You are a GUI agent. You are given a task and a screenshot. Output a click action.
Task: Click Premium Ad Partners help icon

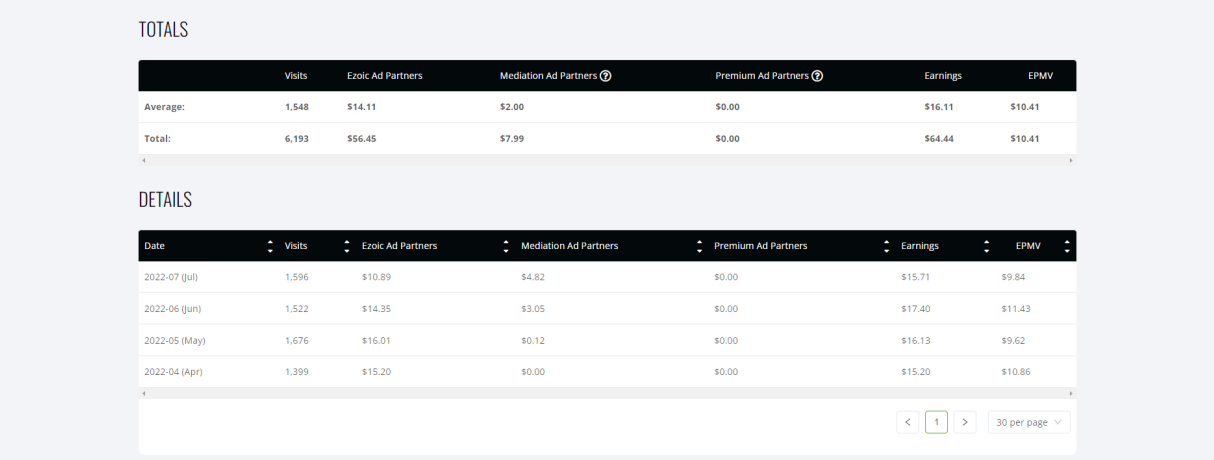pos(818,76)
